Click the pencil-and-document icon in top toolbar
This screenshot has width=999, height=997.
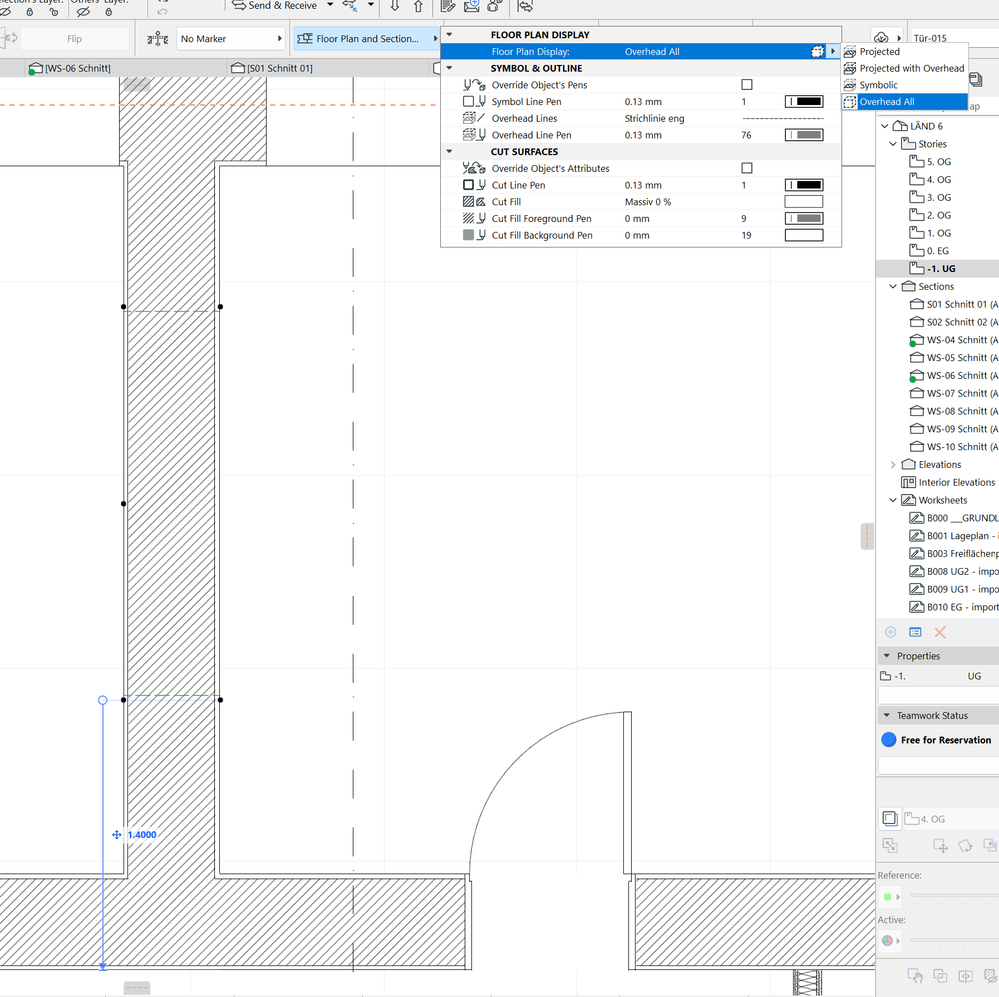tap(448, 6)
